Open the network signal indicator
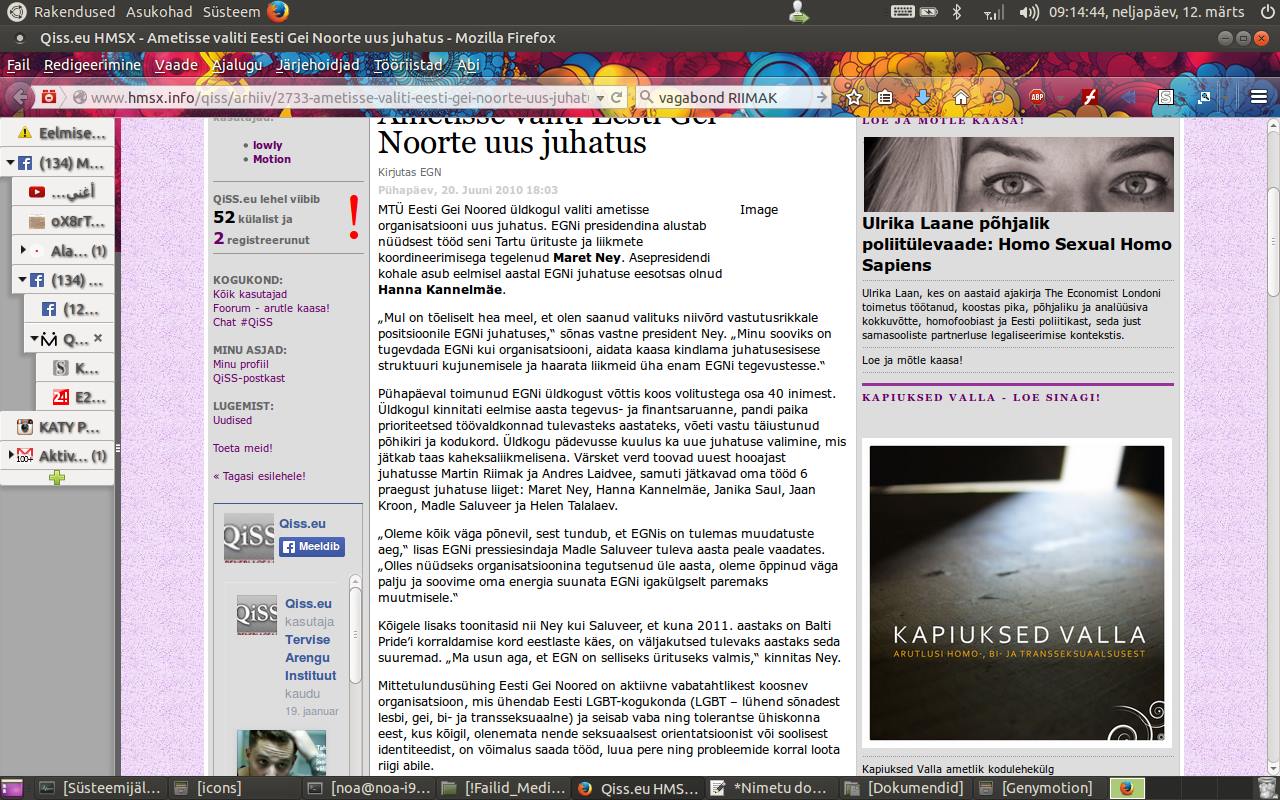 pyautogui.click(x=993, y=12)
